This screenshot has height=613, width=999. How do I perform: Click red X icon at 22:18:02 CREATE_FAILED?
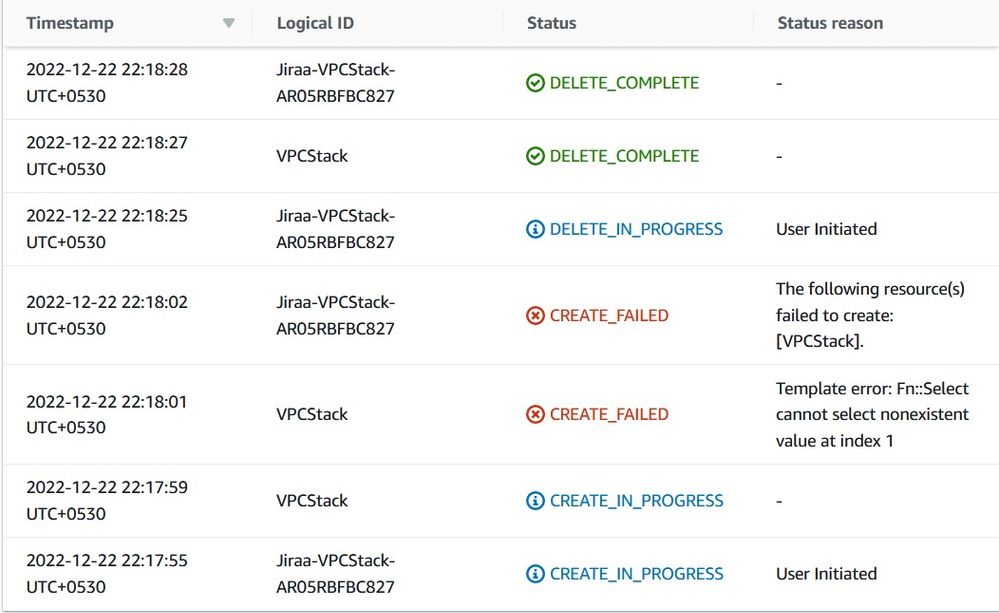(x=535, y=315)
